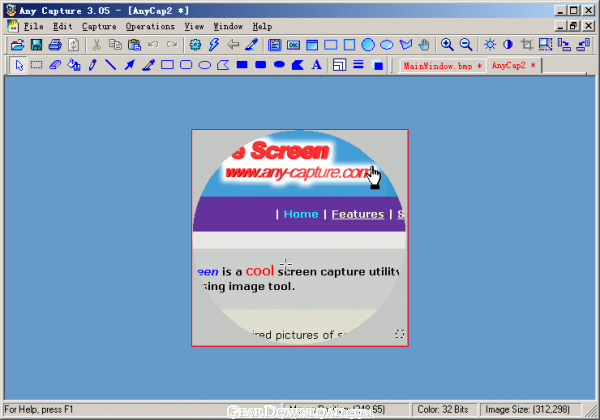Zoom in with magnifier plus

pyautogui.click(x=447, y=45)
